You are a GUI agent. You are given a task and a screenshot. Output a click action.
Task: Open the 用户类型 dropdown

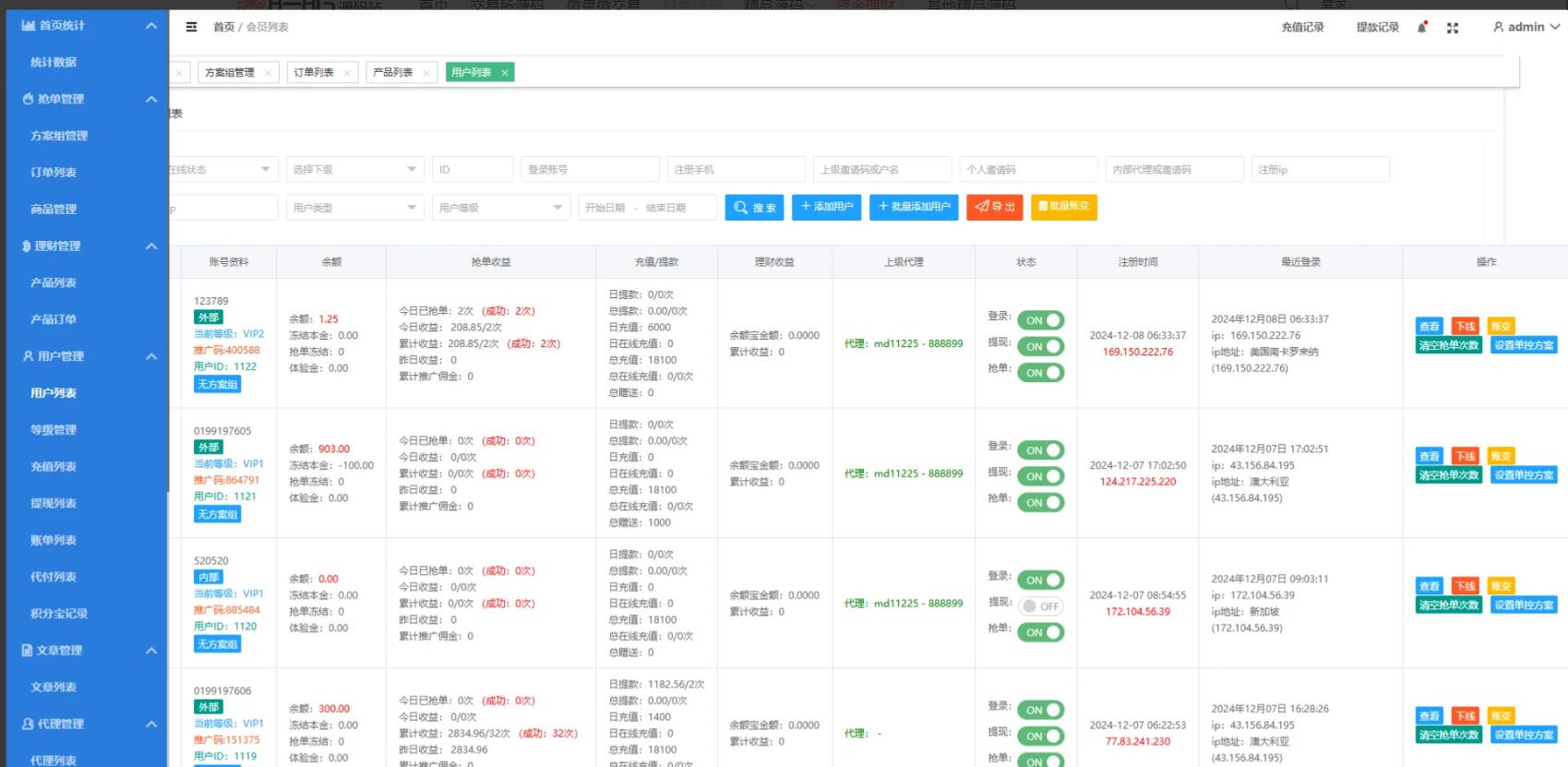pyautogui.click(x=354, y=208)
